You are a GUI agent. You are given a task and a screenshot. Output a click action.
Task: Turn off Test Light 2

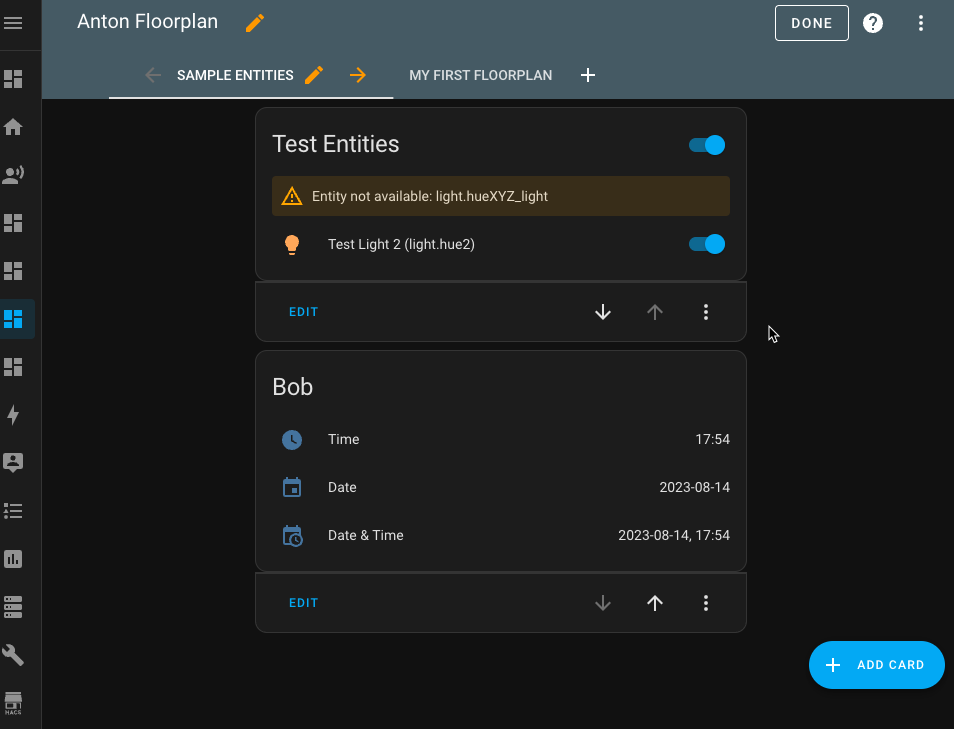706,243
